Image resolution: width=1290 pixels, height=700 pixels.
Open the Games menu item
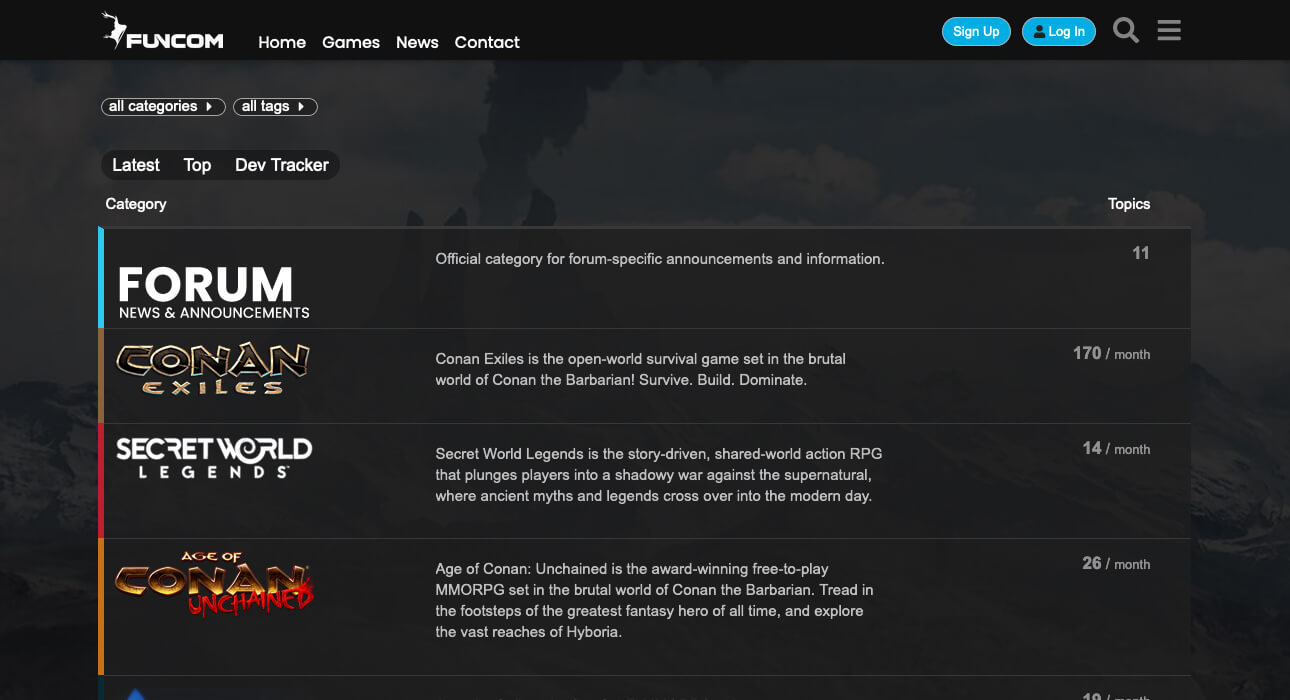click(x=351, y=42)
